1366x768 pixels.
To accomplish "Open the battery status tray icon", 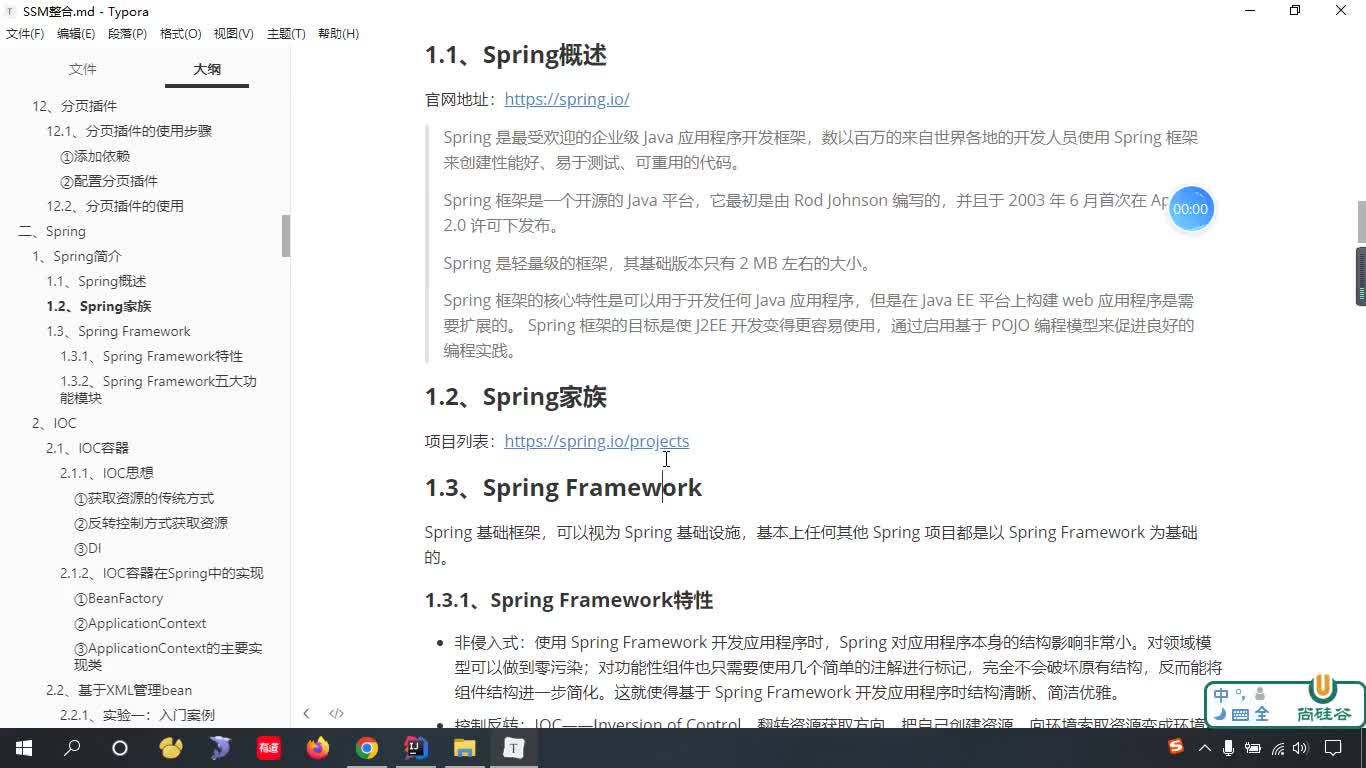I will (x=1254, y=748).
